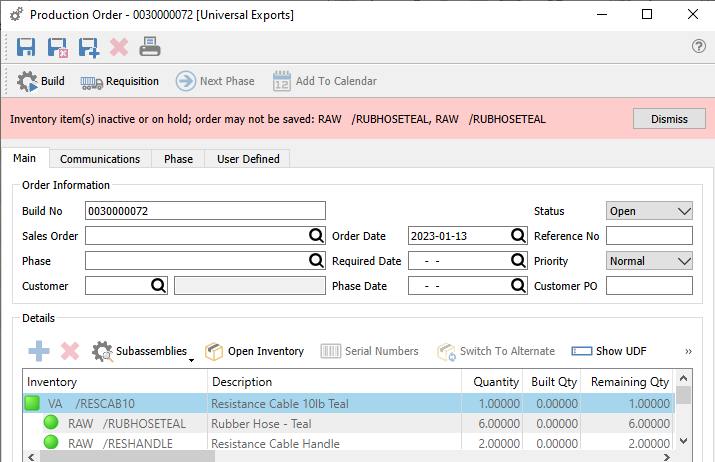Click the Customer search magnifier
The image size is (715, 462).
click(x=158, y=286)
